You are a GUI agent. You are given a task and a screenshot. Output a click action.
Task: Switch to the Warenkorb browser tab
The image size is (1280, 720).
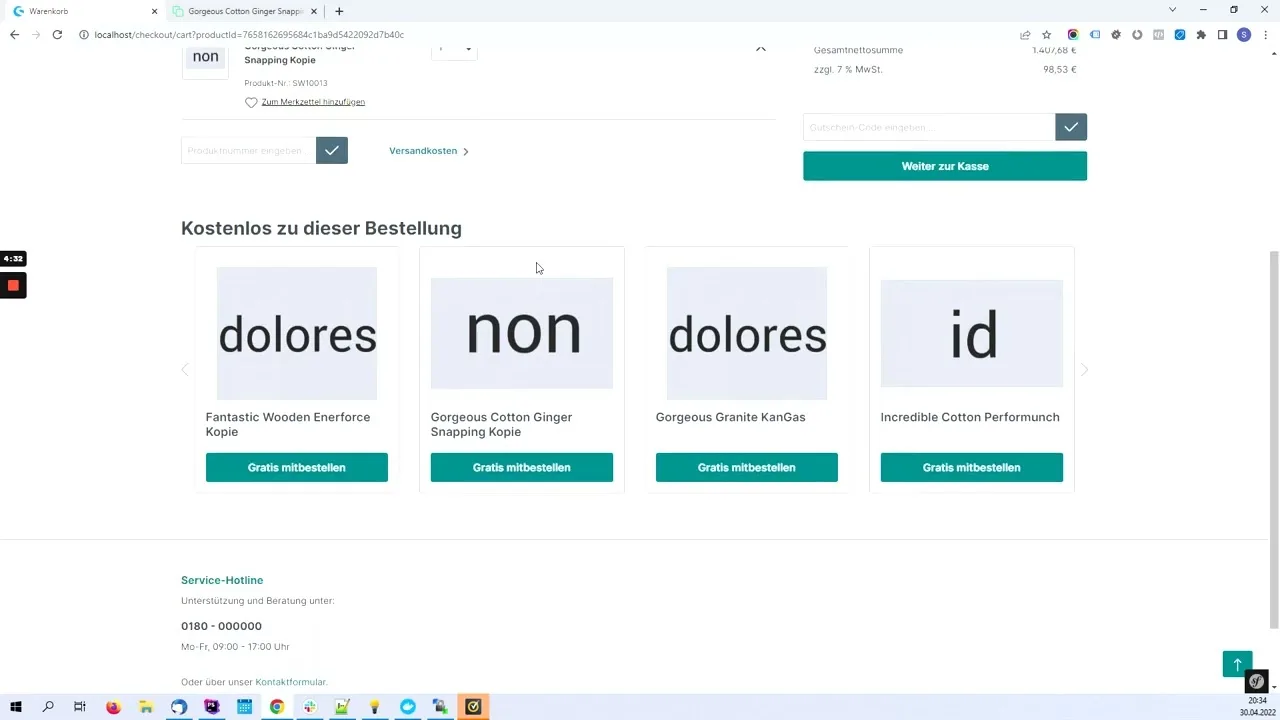click(82, 11)
